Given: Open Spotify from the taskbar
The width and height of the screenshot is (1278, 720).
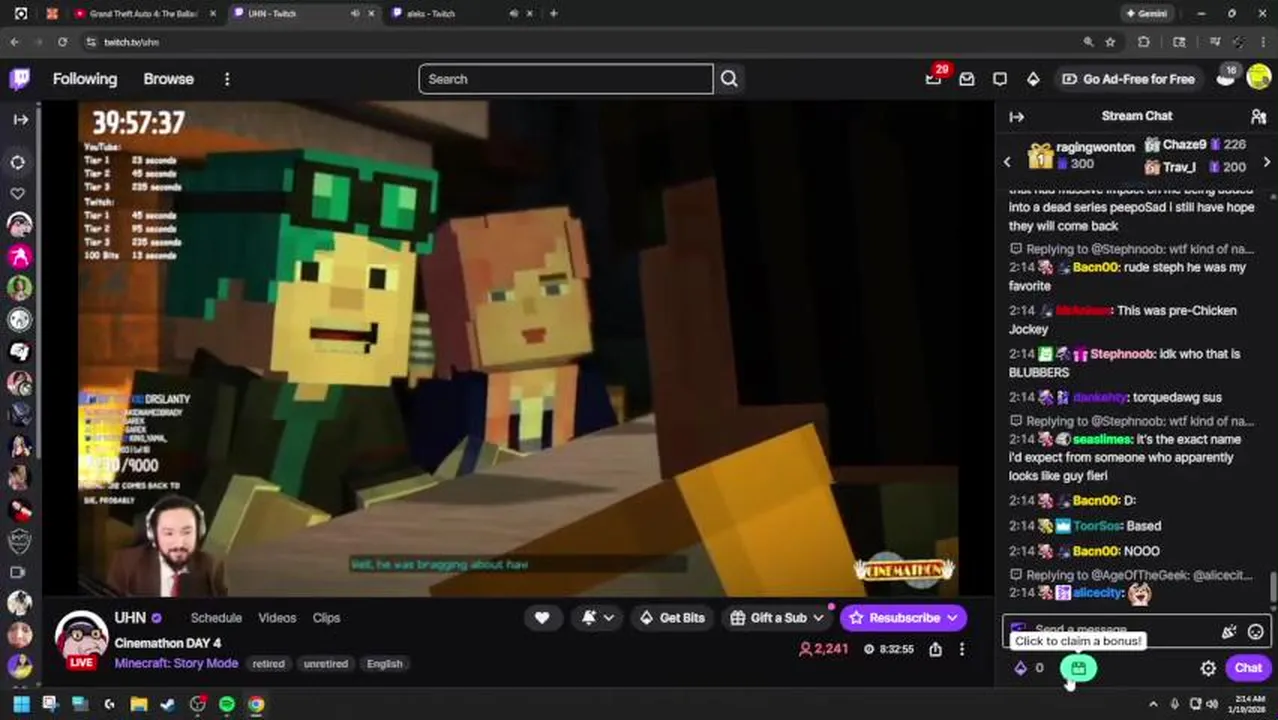Looking at the screenshot, I should tap(227, 704).
